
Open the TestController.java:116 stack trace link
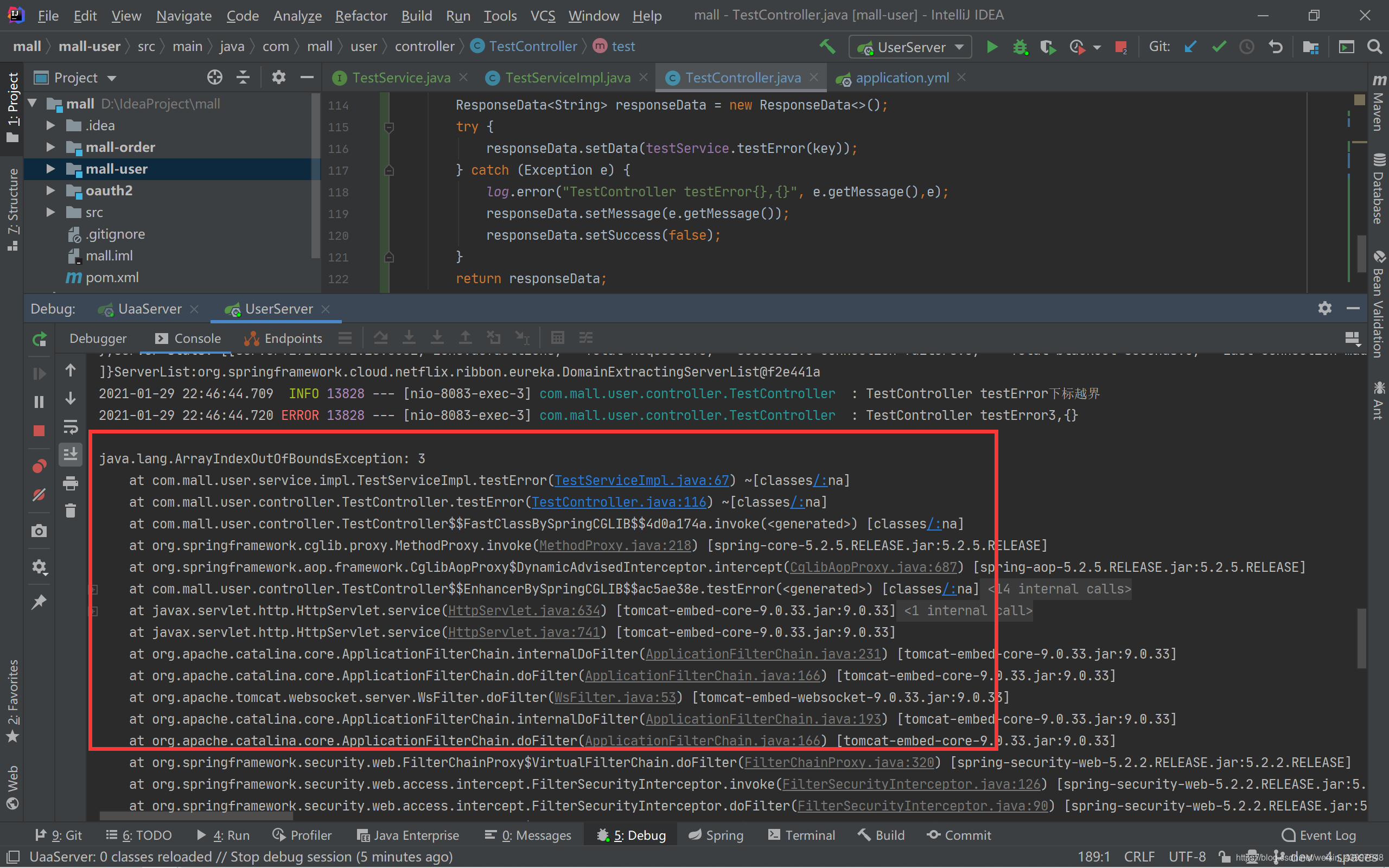pos(619,502)
